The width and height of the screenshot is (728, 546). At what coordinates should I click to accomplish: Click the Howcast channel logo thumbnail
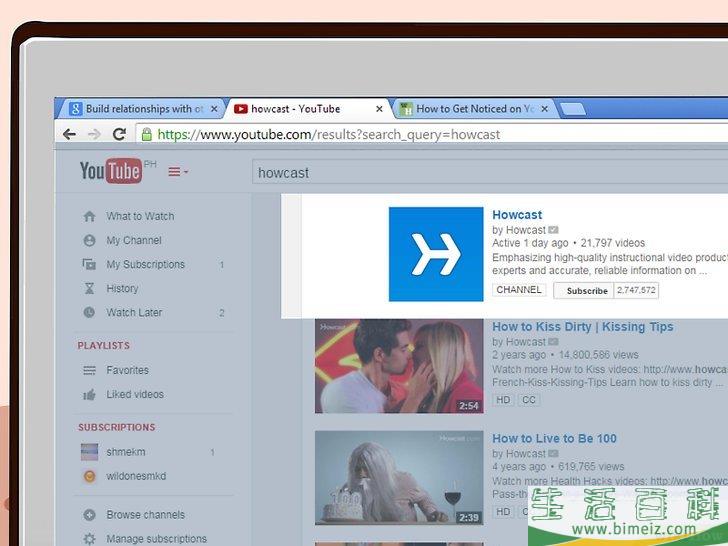tap(436, 254)
